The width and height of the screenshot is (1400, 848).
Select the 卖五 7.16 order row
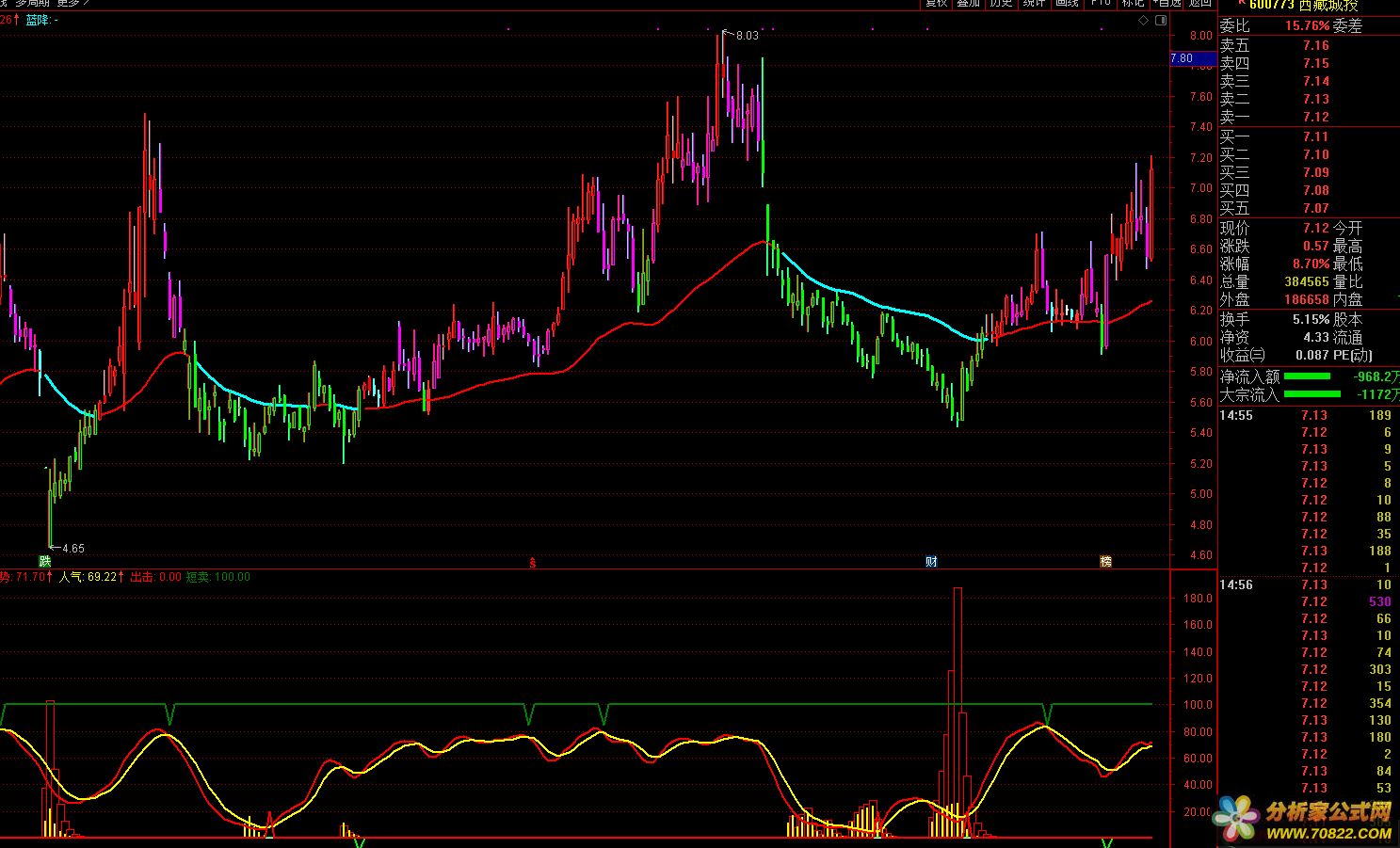1309,45
